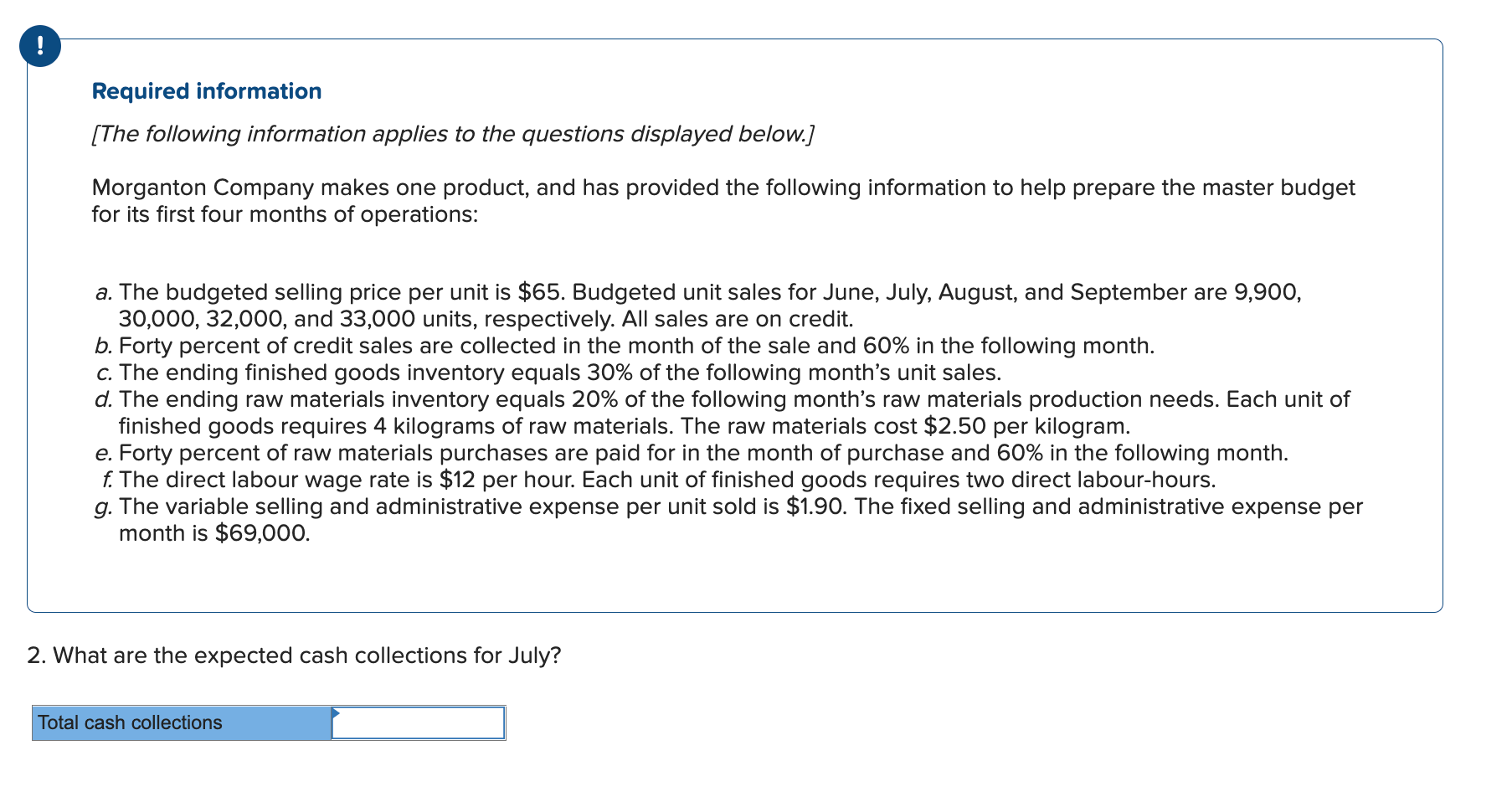Click the blue exclamation alert icon
1512x807 pixels.
click(40, 47)
